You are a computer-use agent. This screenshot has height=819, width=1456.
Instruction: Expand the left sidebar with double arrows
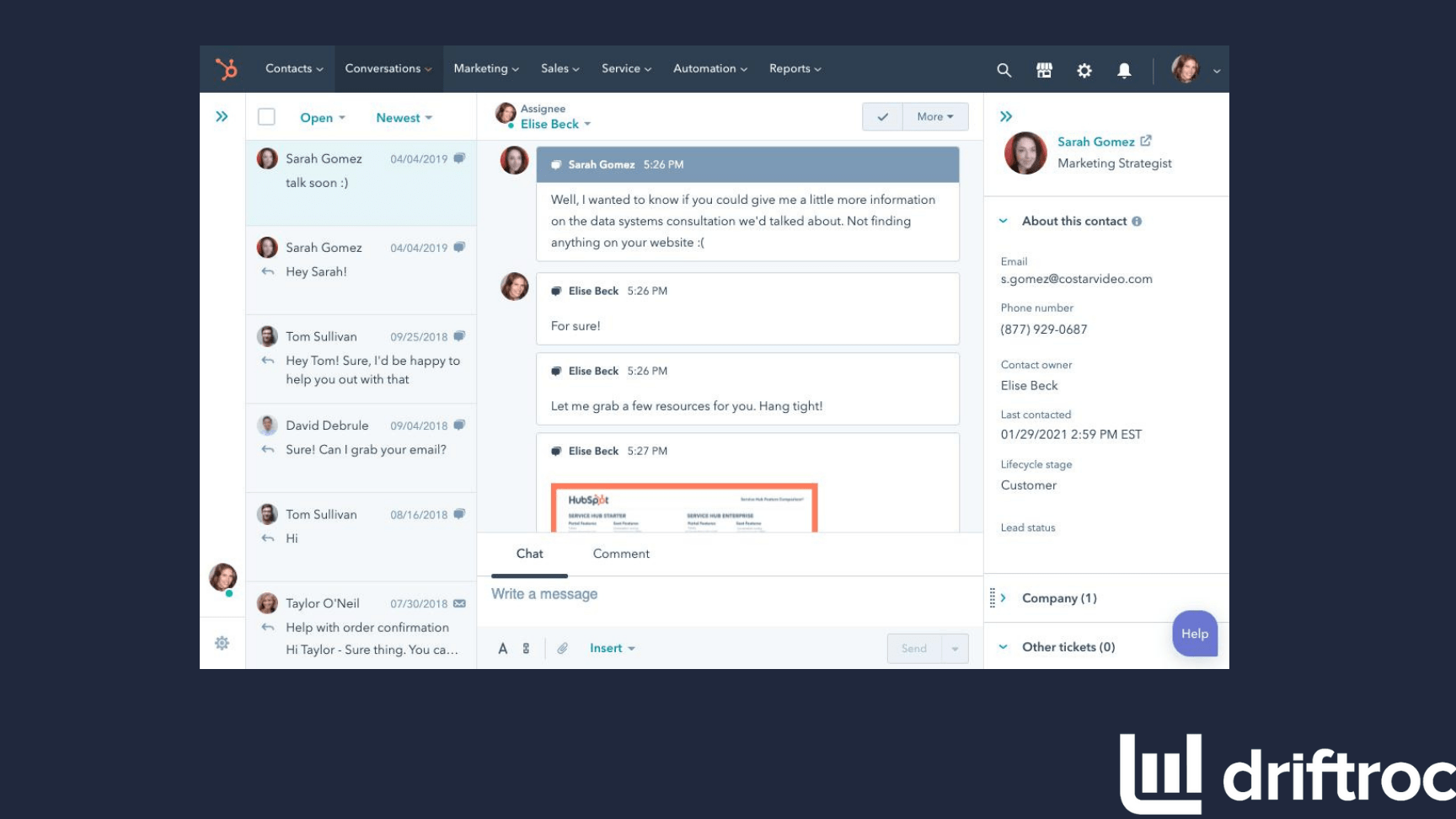222,116
